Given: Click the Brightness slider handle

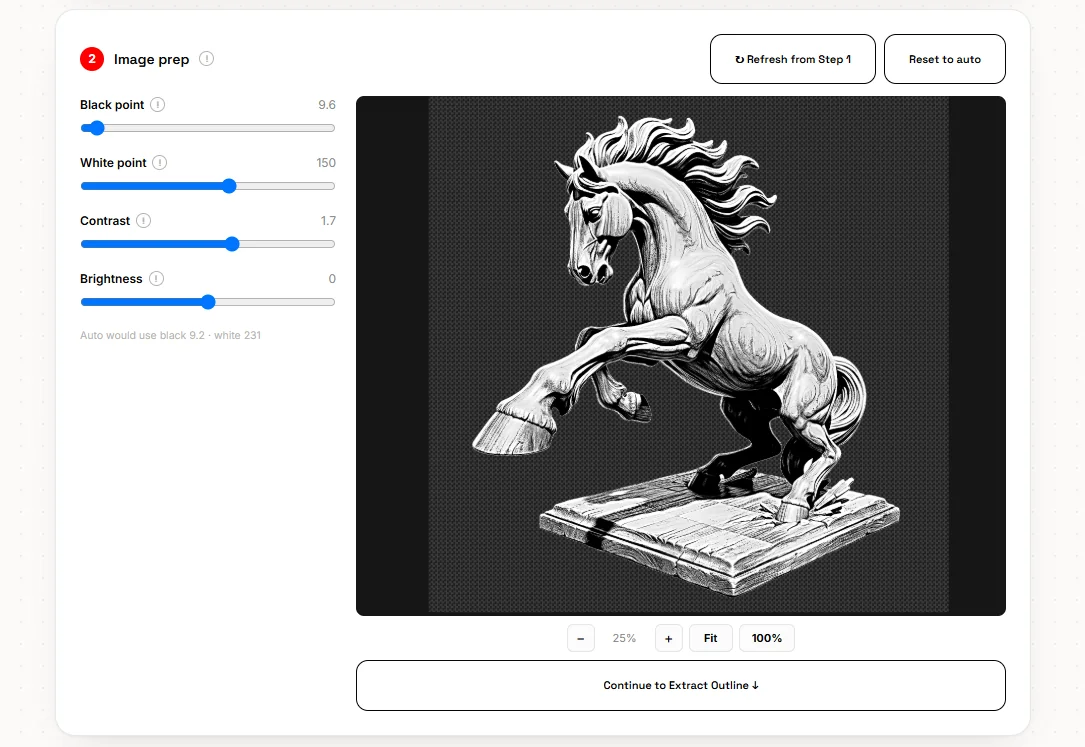Looking at the screenshot, I should click(208, 302).
